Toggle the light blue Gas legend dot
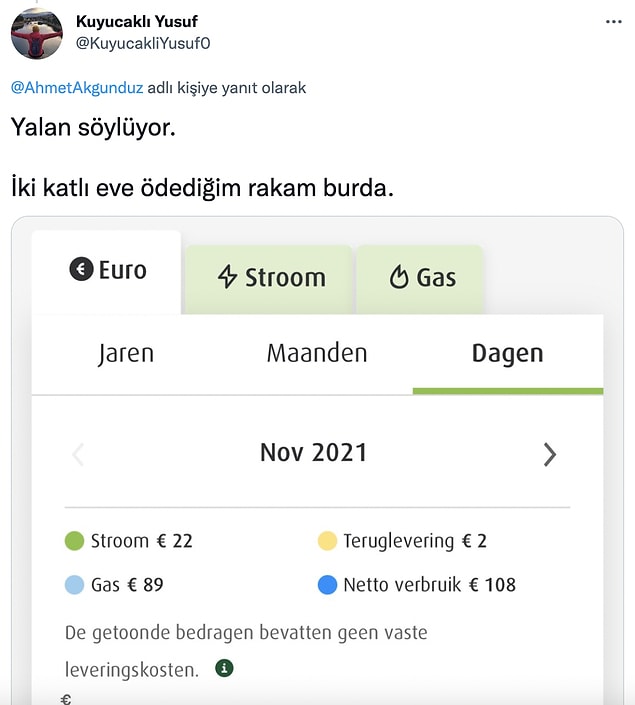 point(75,585)
